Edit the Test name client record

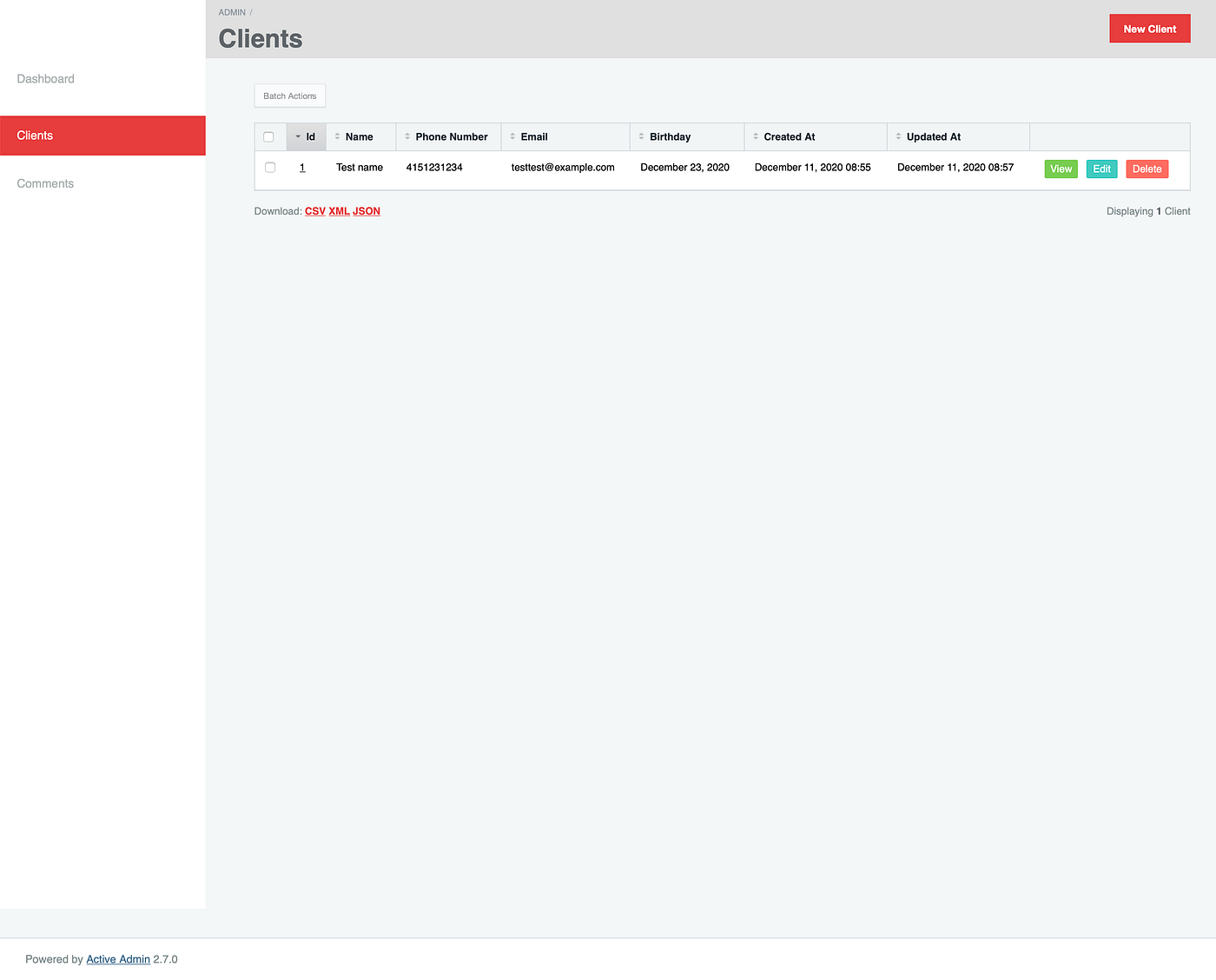click(1101, 169)
